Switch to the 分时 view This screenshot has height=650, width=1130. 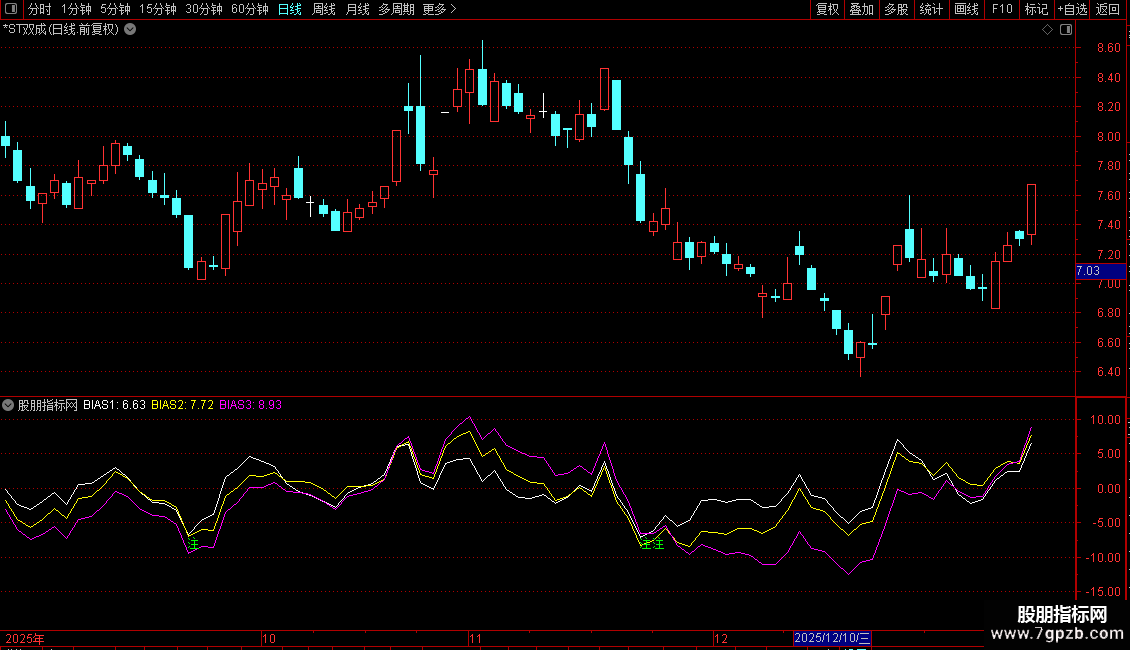click(x=40, y=9)
